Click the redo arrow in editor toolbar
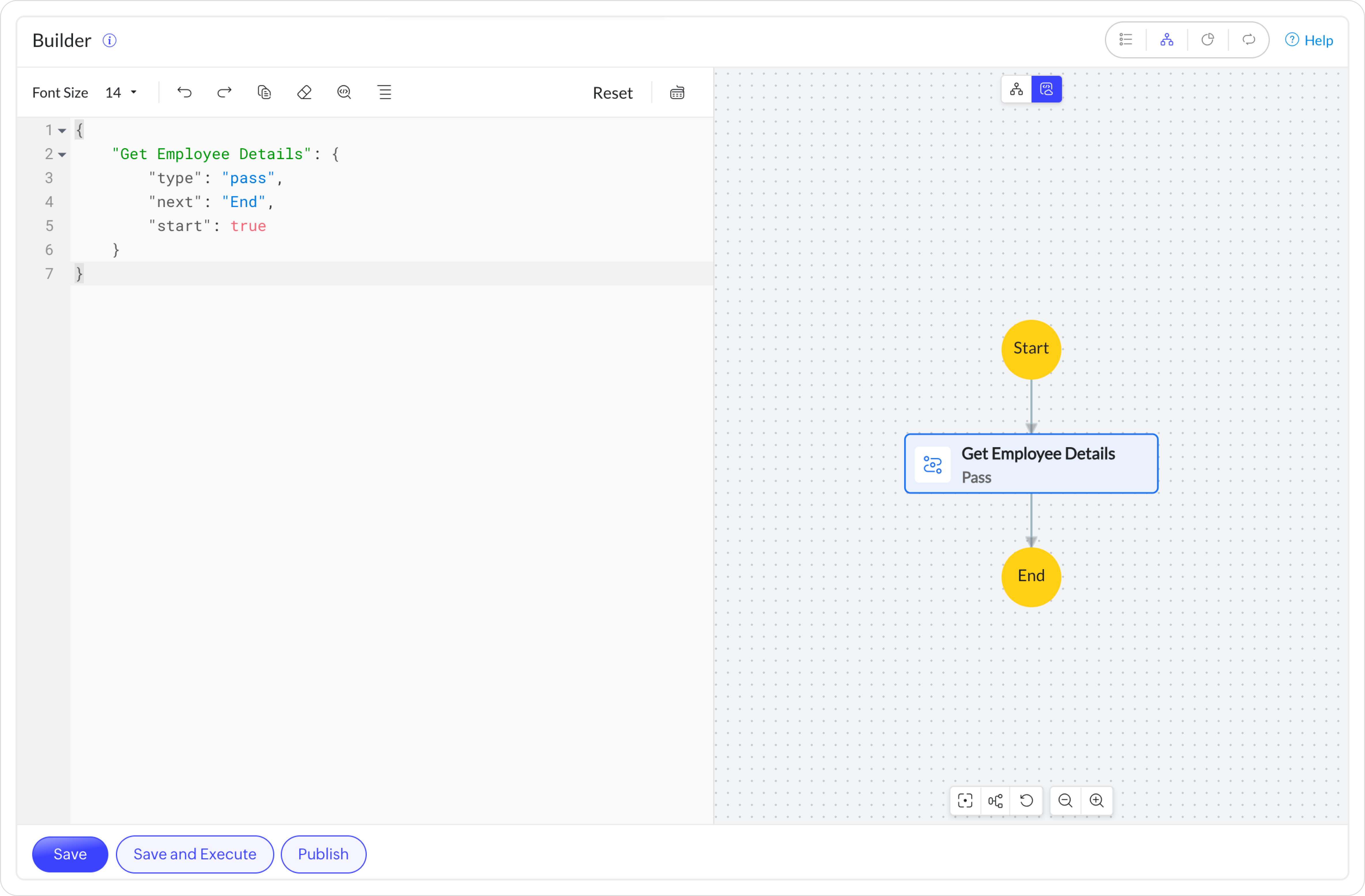The width and height of the screenshot is (1365, 896). click(224, 92)
